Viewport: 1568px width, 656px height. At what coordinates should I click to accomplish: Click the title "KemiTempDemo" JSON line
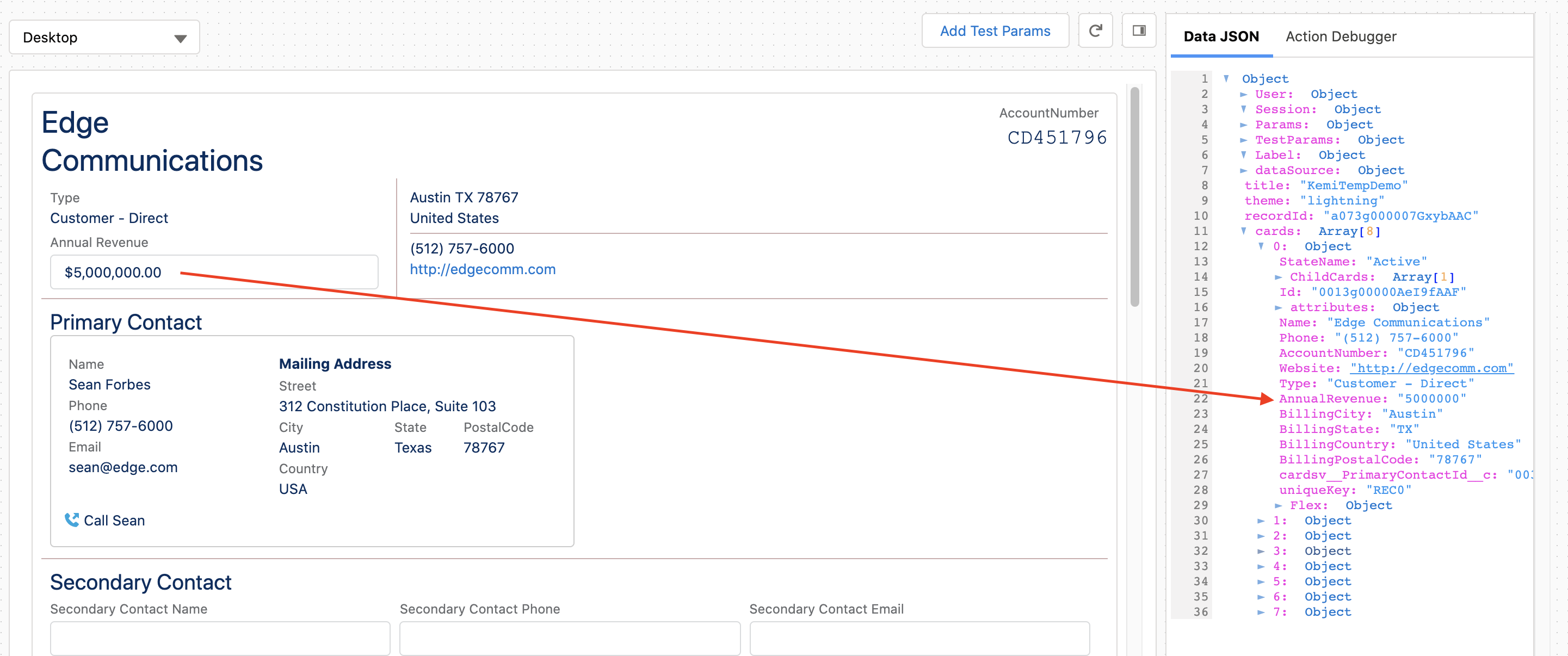pyautogui.click(x=1326, y=185)
